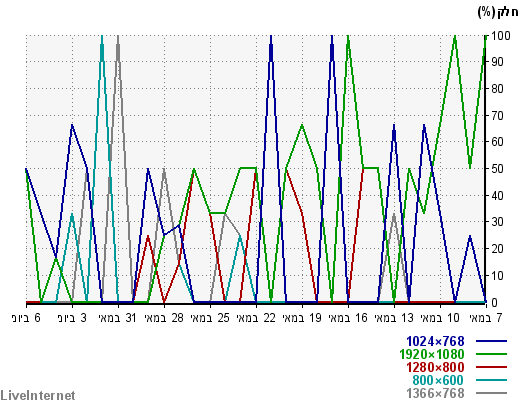
Task: Click the 22 May x-axis date label
Action: 256,318
